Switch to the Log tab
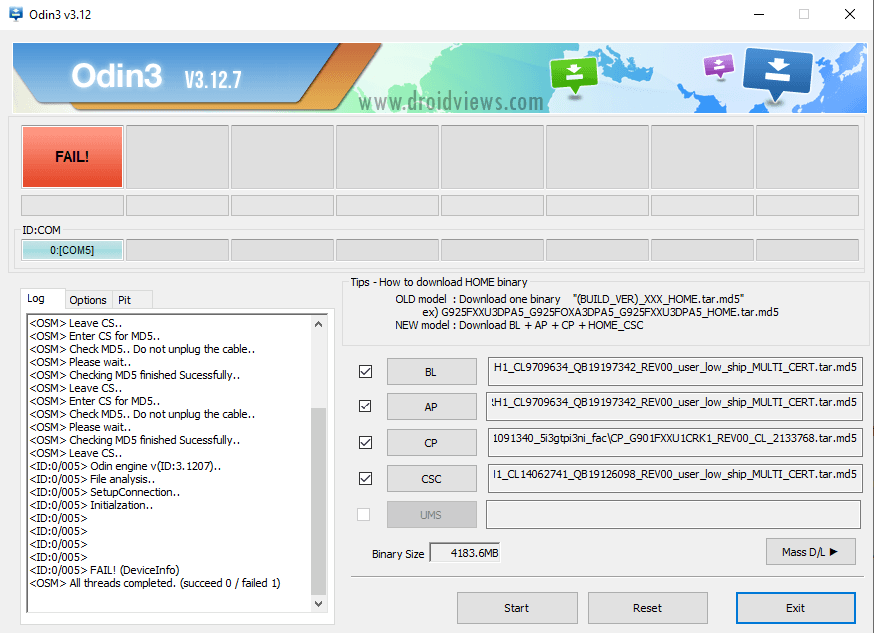The width and height of the screenshot is (874, 633). [x=42, y=299]
